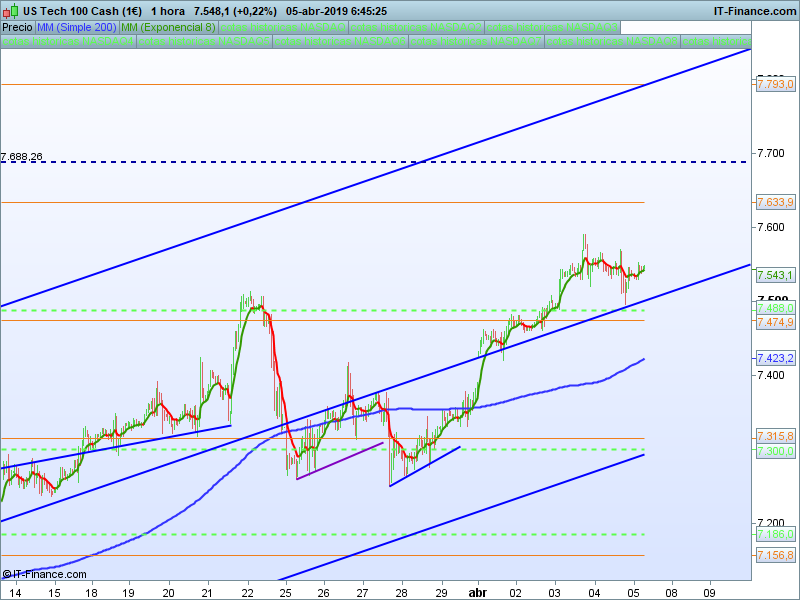800x600 pixels.
Task: Click the 7.156,8 orange price label
Action: [x=775, y=555]
